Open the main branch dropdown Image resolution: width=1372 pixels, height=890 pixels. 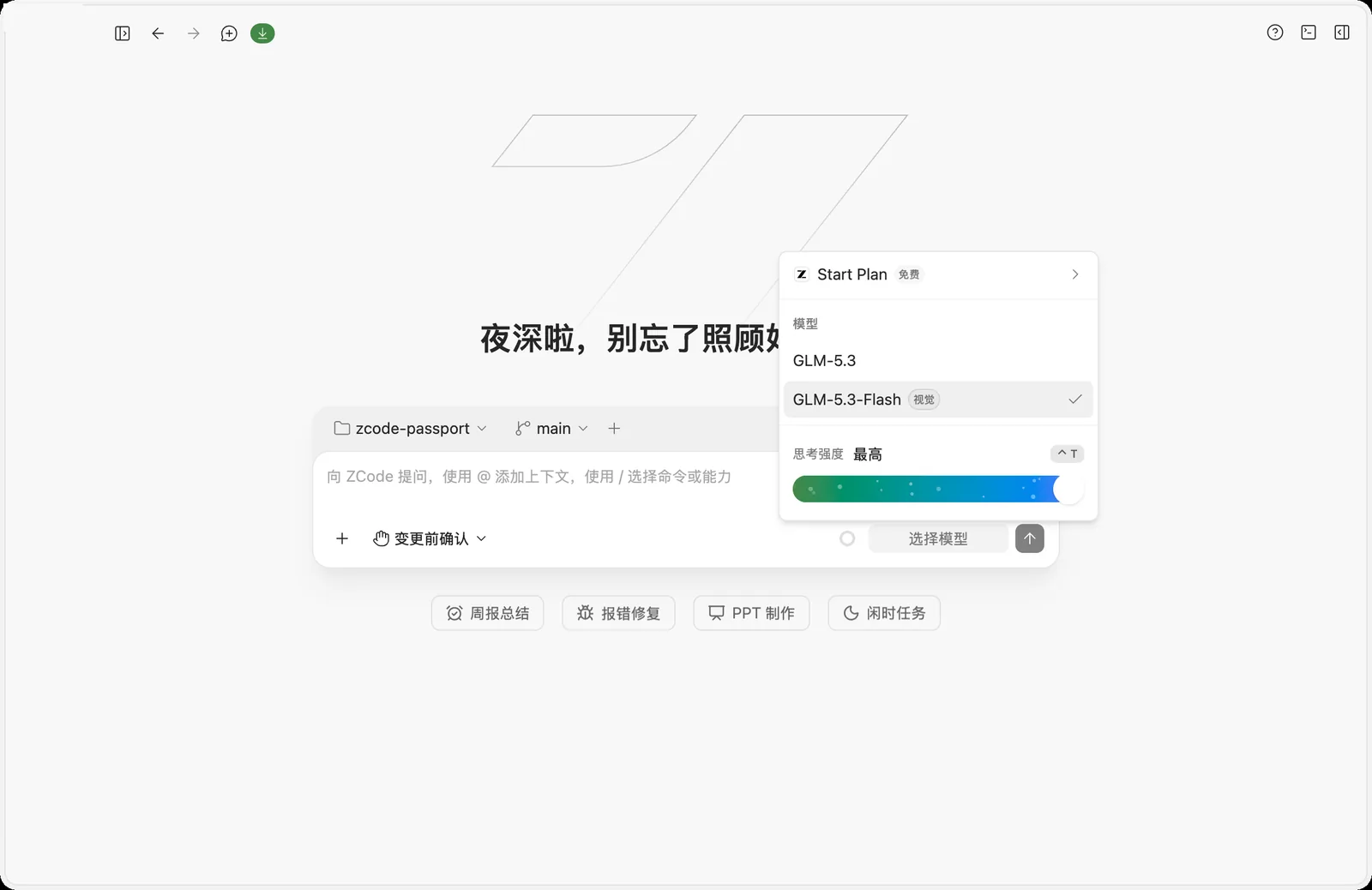pyautogui.click(x=551, y=428)
